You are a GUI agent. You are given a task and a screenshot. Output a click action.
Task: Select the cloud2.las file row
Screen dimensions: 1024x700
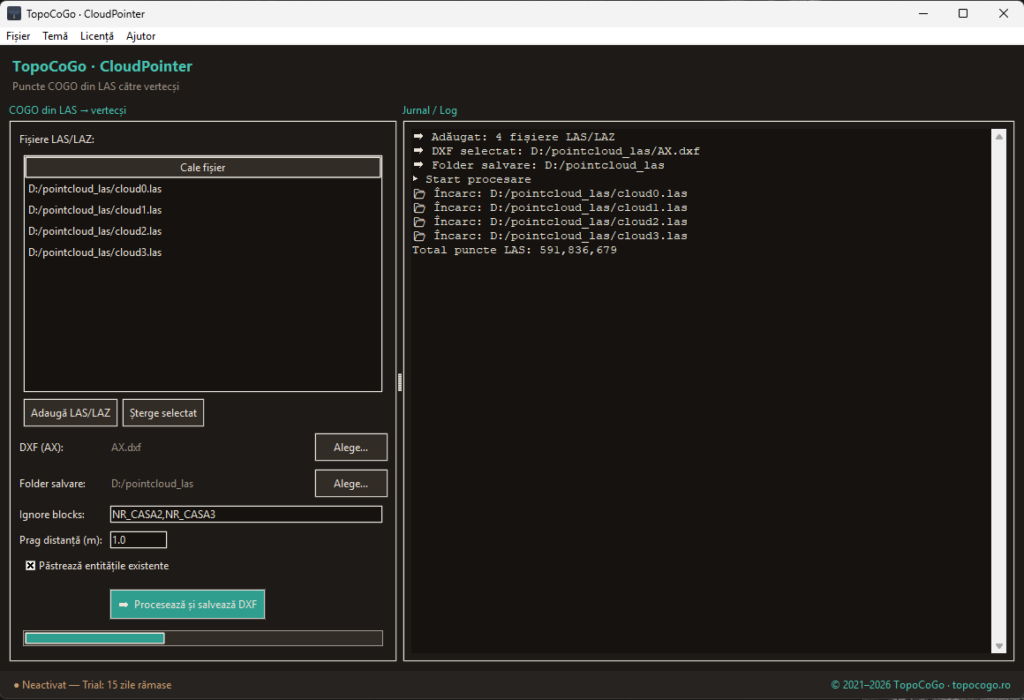tap(202, 231)
